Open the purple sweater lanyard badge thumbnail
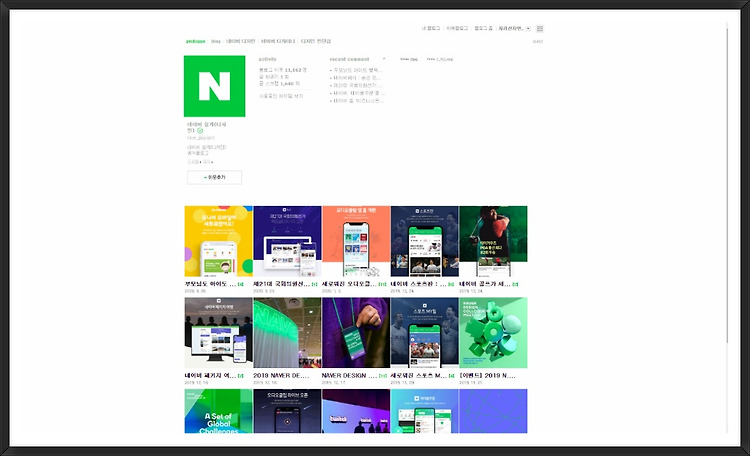750x456 pixels. pyautogui.click(x=356, y=333)
